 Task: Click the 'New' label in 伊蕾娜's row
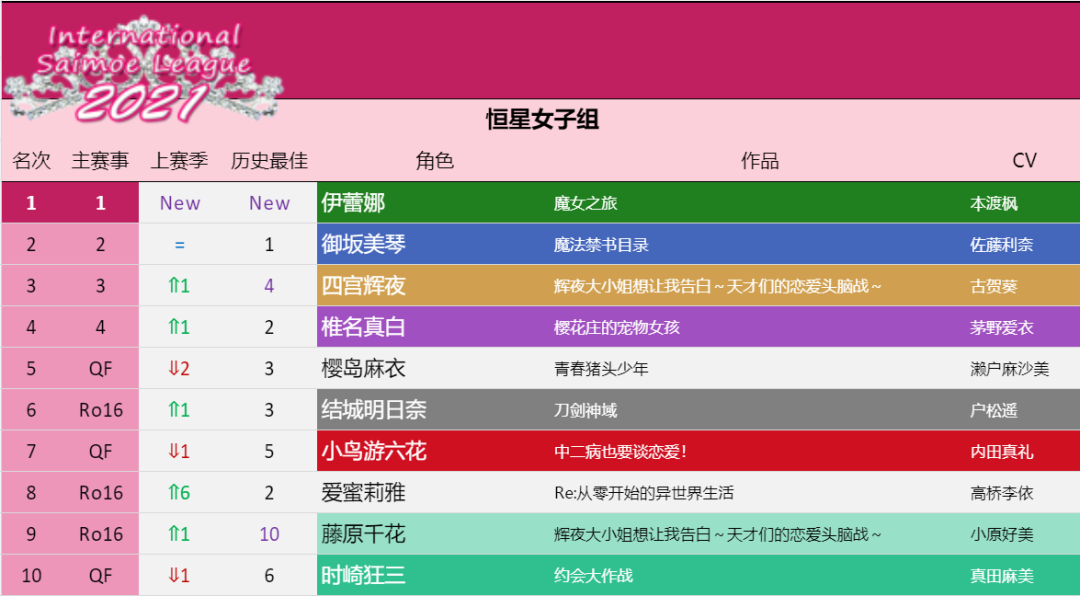[180, 203]
